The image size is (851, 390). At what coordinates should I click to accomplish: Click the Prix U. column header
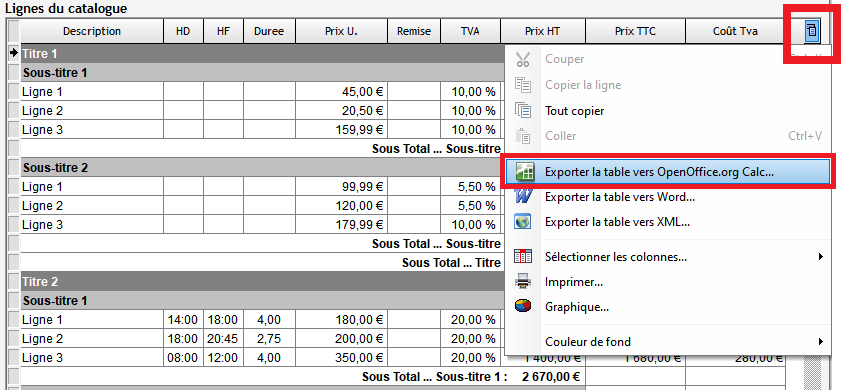point(341,31)
